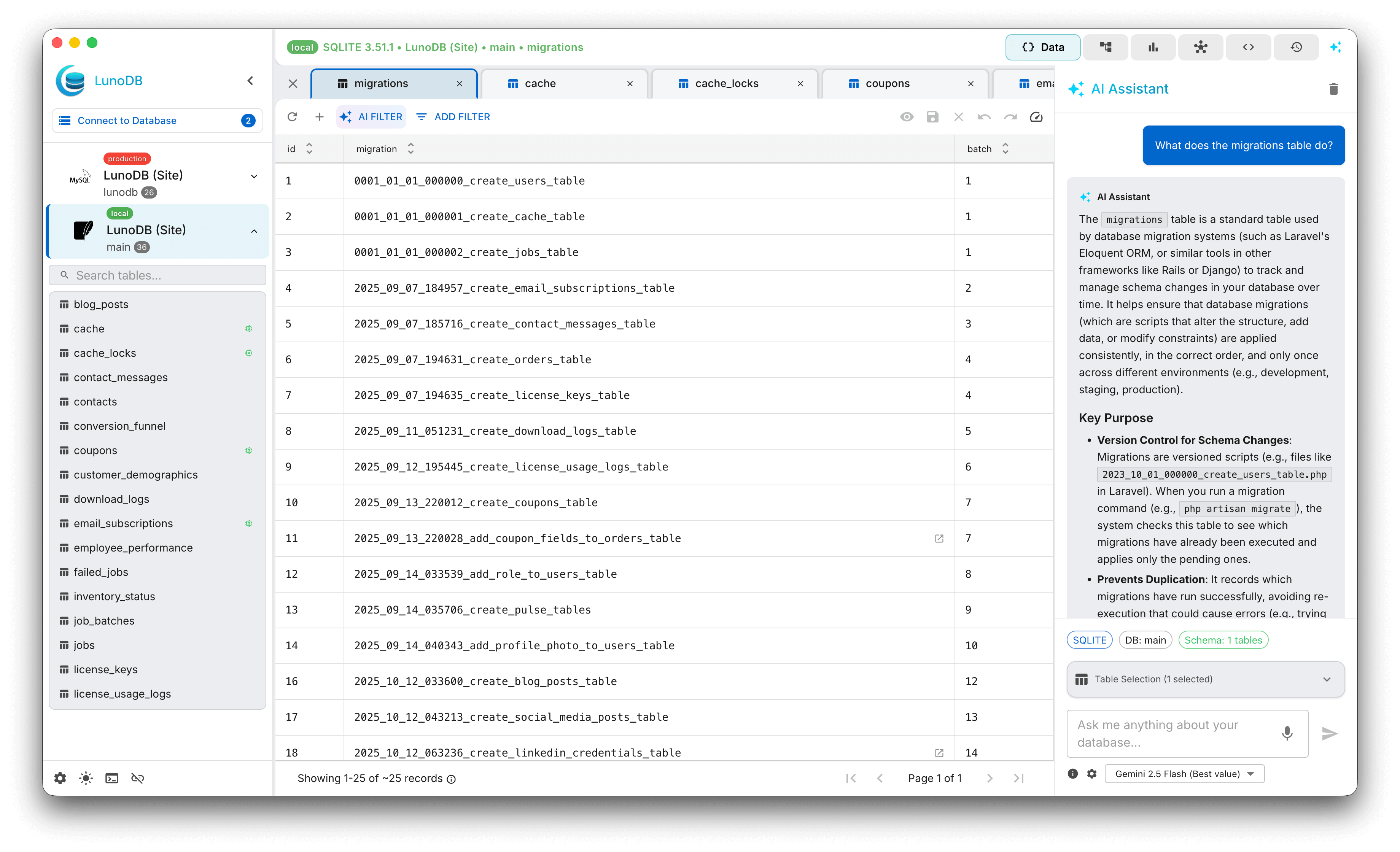Open the charts/analytics view

pyautogui.click(x=1153, y=47)
